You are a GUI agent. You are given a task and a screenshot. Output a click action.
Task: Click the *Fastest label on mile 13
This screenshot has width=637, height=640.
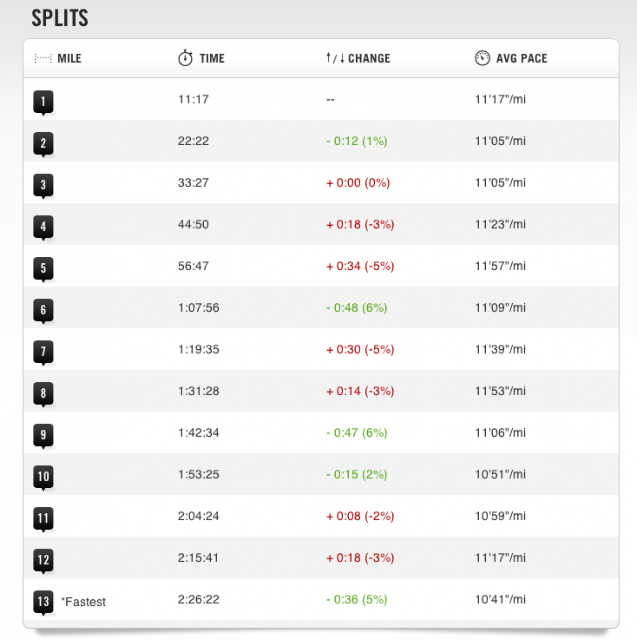point(83,602)
